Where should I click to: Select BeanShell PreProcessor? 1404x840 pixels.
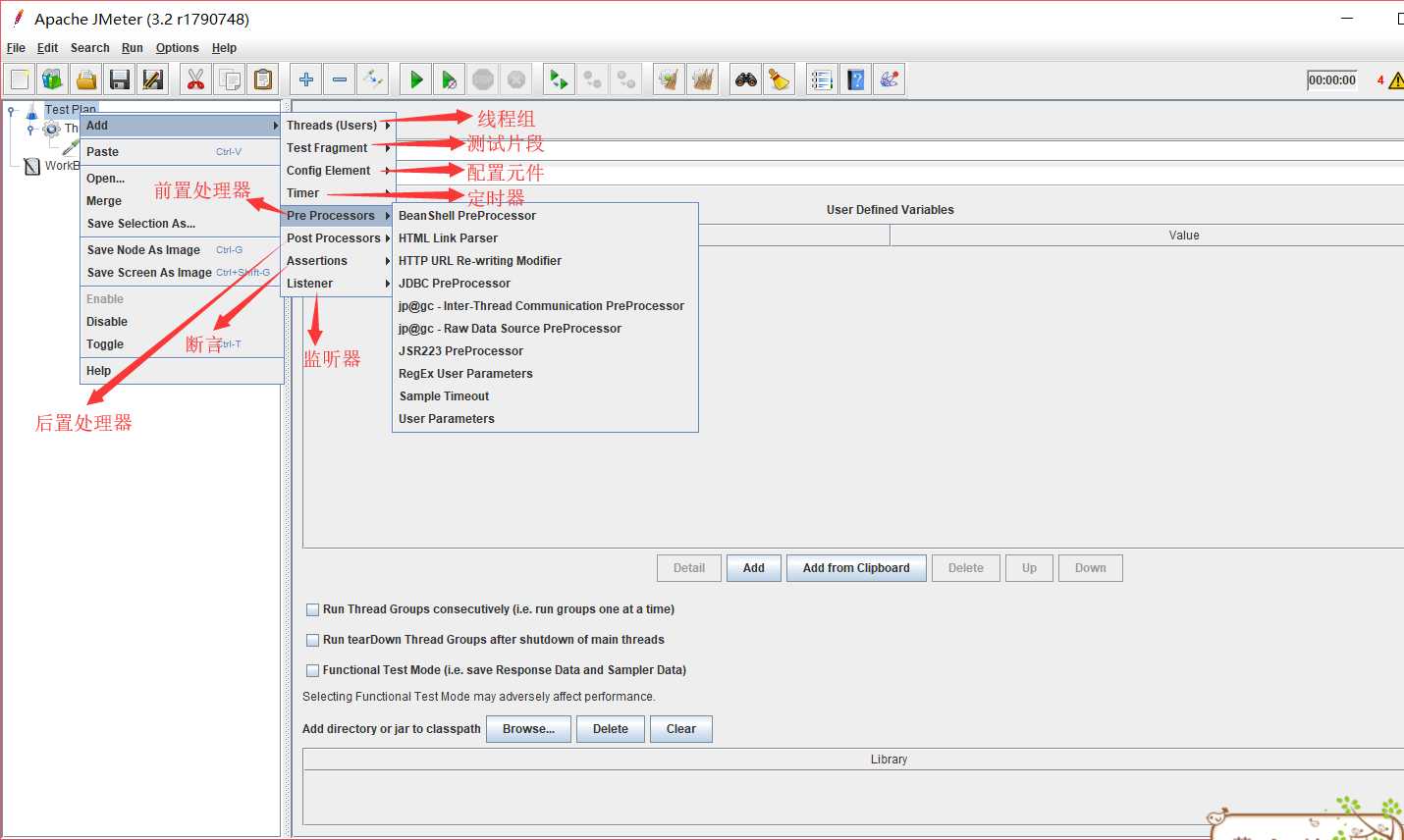point(545,216)
